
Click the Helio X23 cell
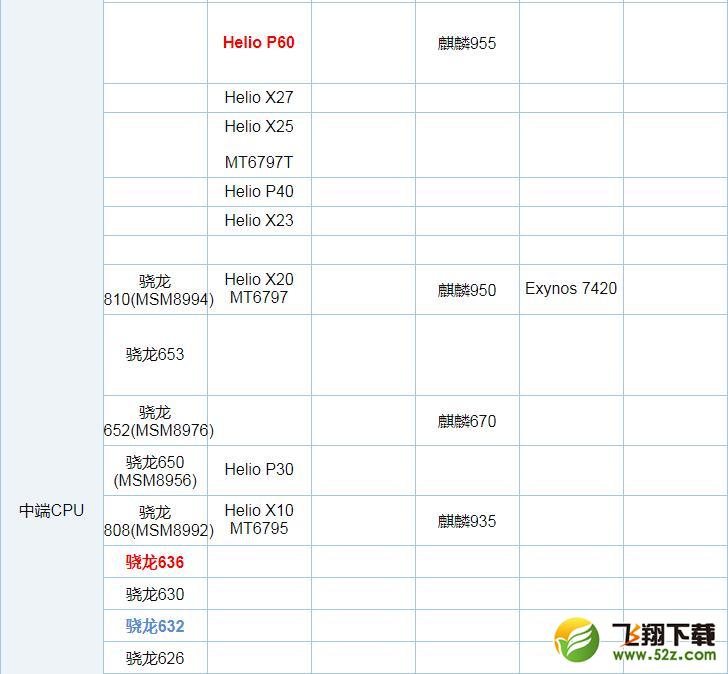[259, 220]
